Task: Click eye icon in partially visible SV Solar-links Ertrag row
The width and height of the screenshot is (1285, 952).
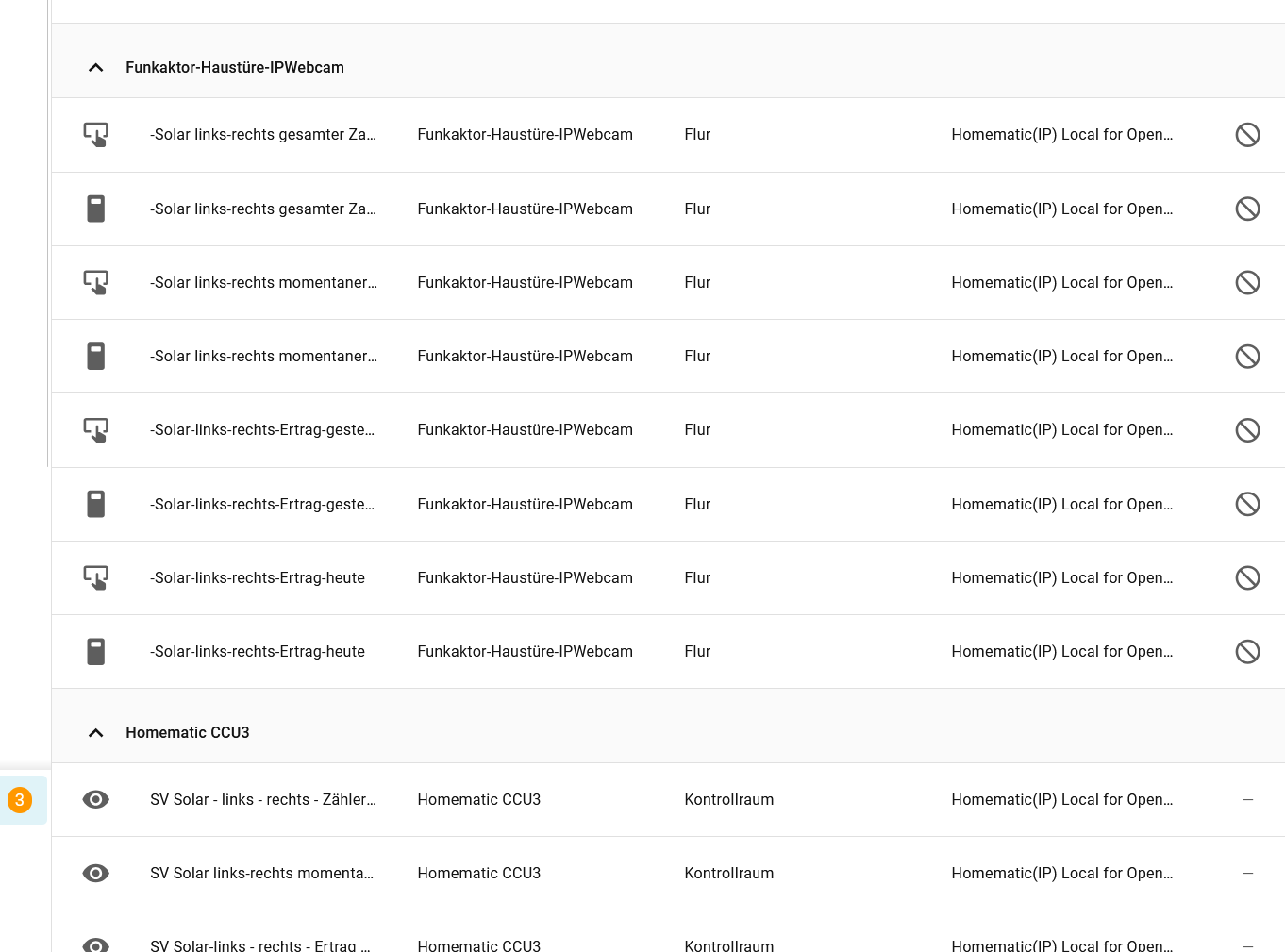Action: click(95, 944)
